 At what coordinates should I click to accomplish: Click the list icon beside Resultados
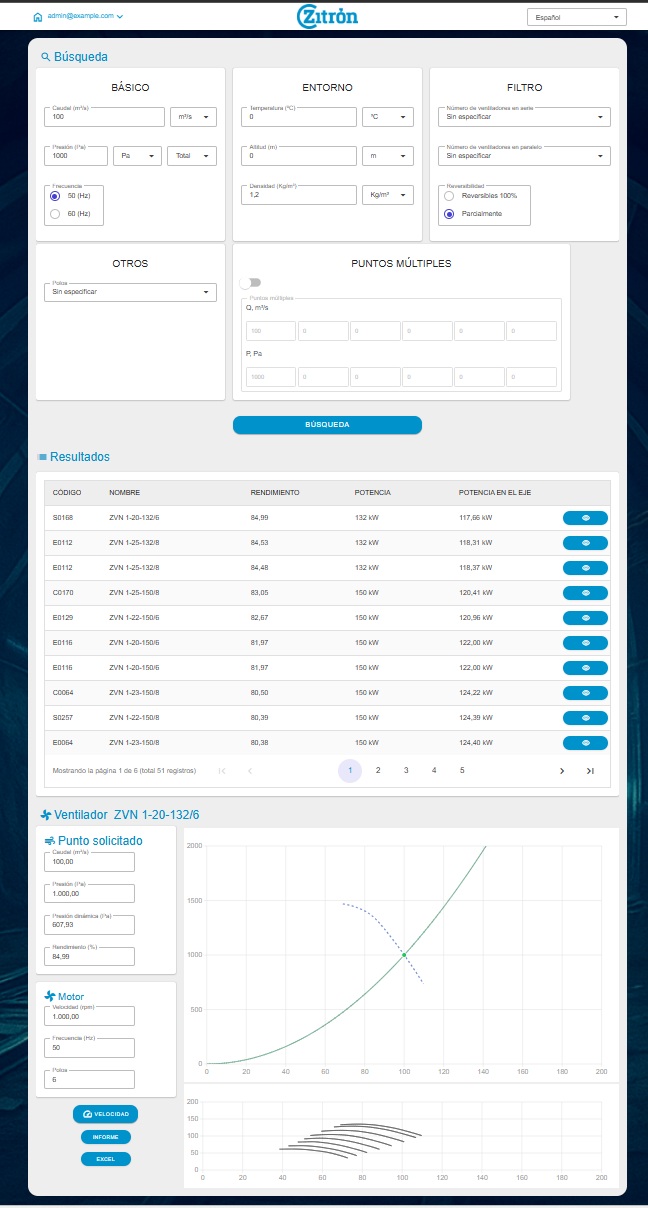click(x=42, y=457)
